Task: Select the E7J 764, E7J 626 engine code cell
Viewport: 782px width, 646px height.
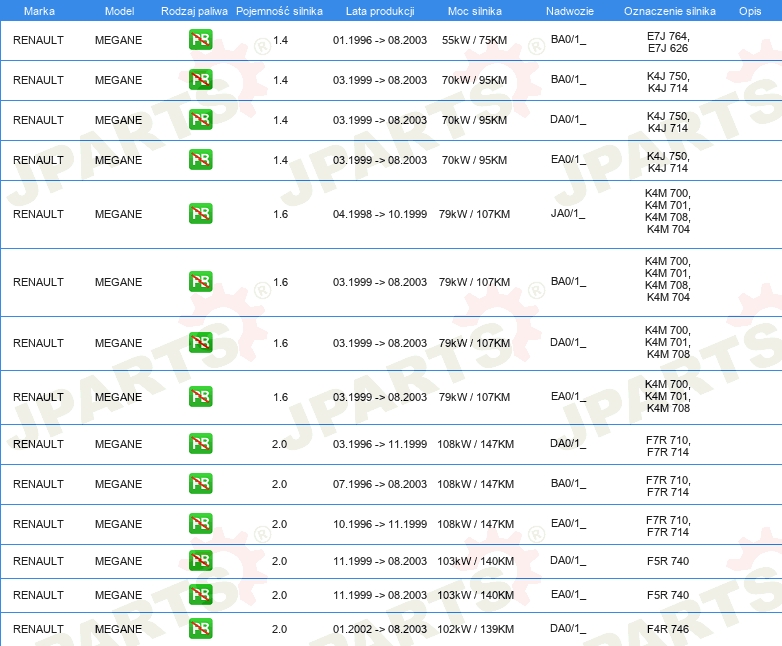Action: coord(668,42)
